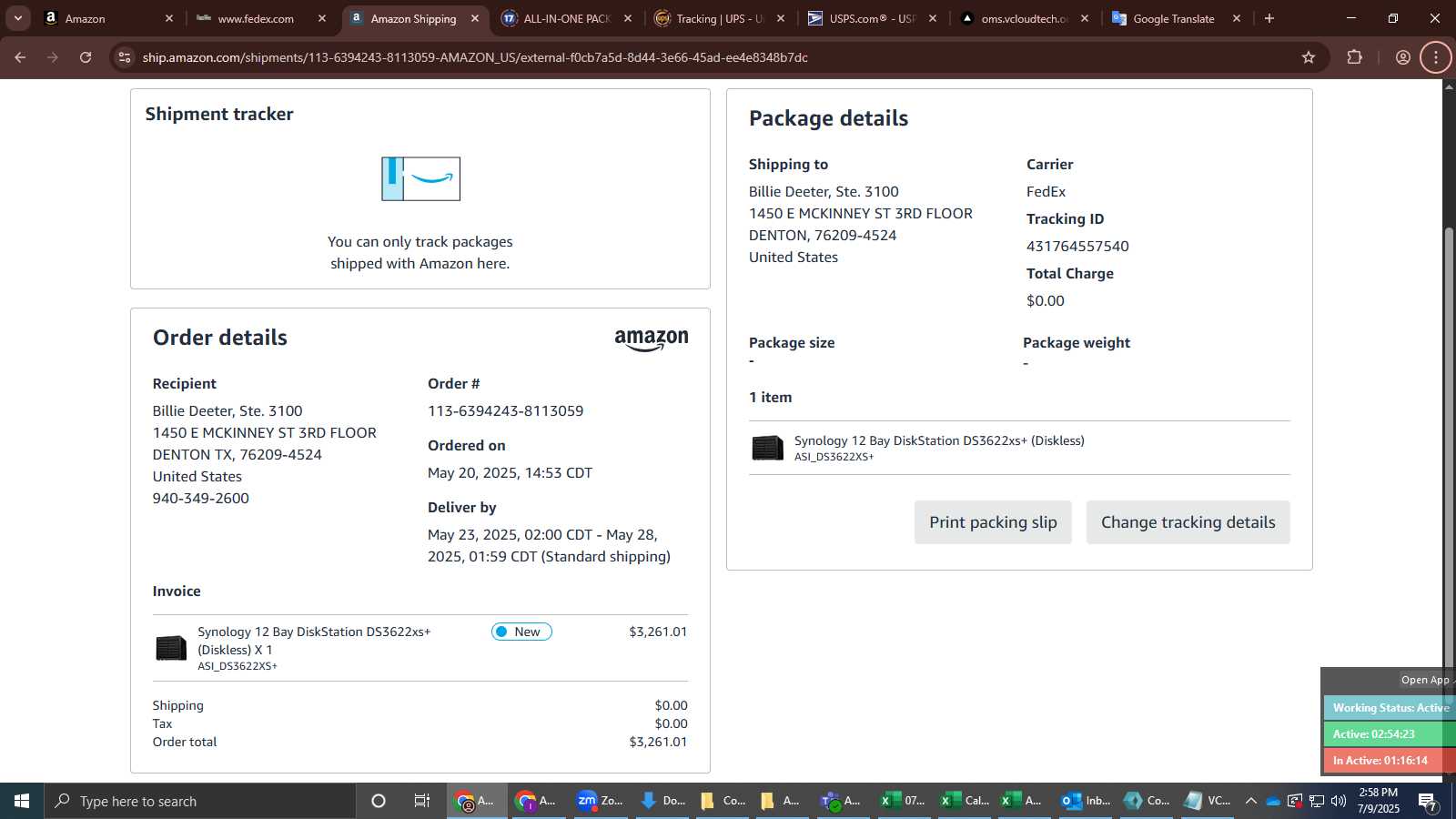Click the taskbar search box
The height and width of the screenshot is (819, 1456).
click(x=200, y=801)
